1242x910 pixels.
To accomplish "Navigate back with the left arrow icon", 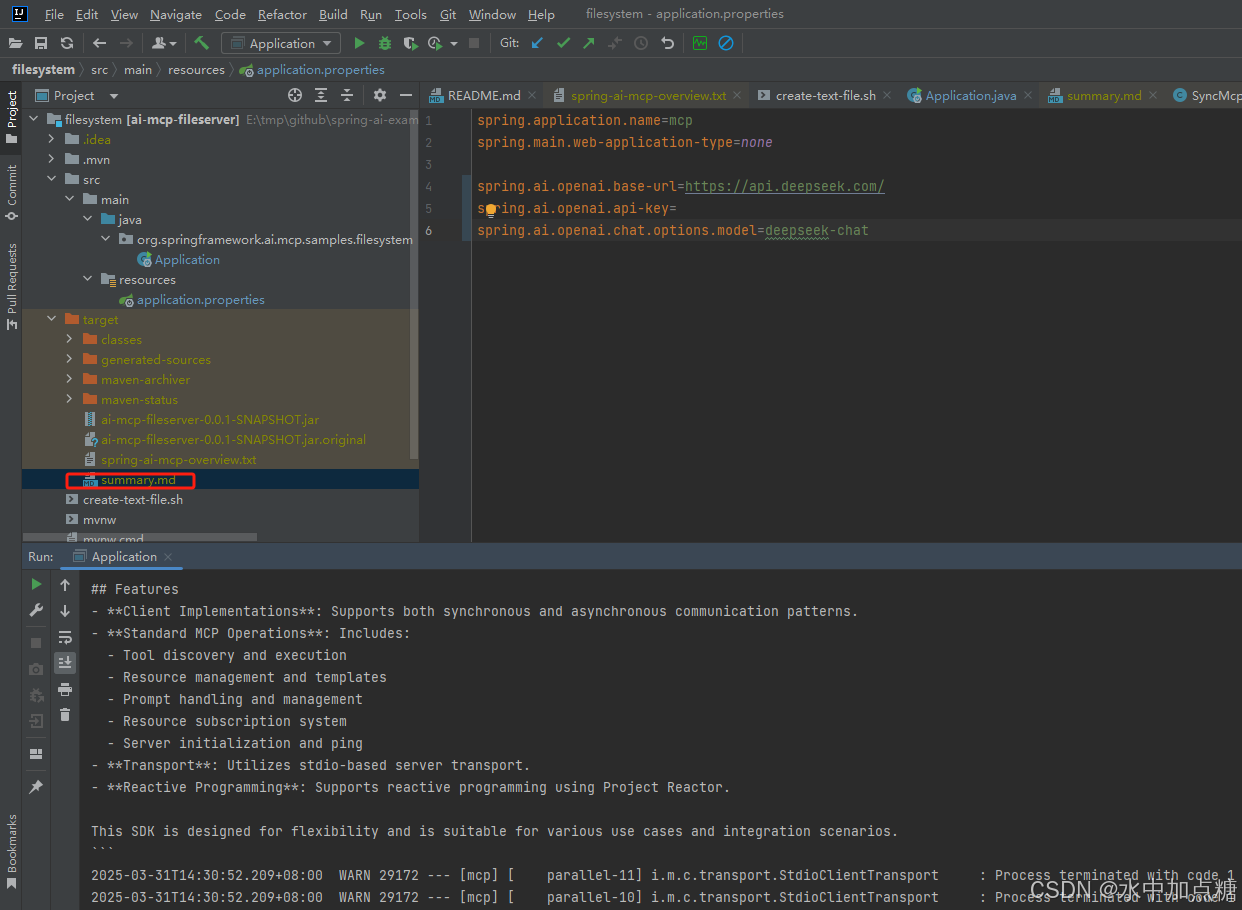I will (x=99, y=43).
